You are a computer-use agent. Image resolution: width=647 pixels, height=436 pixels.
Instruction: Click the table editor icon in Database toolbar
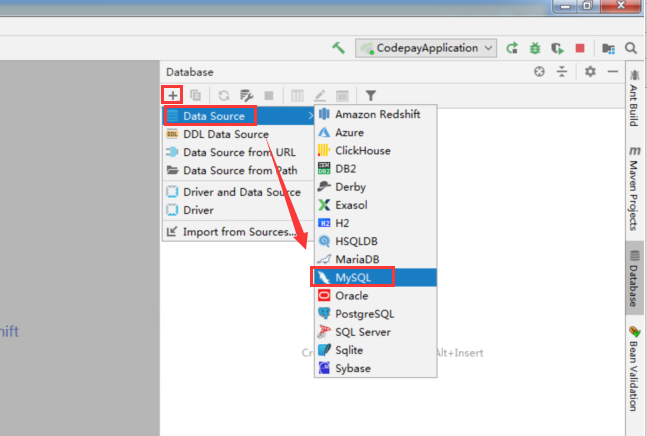point(297,96)
